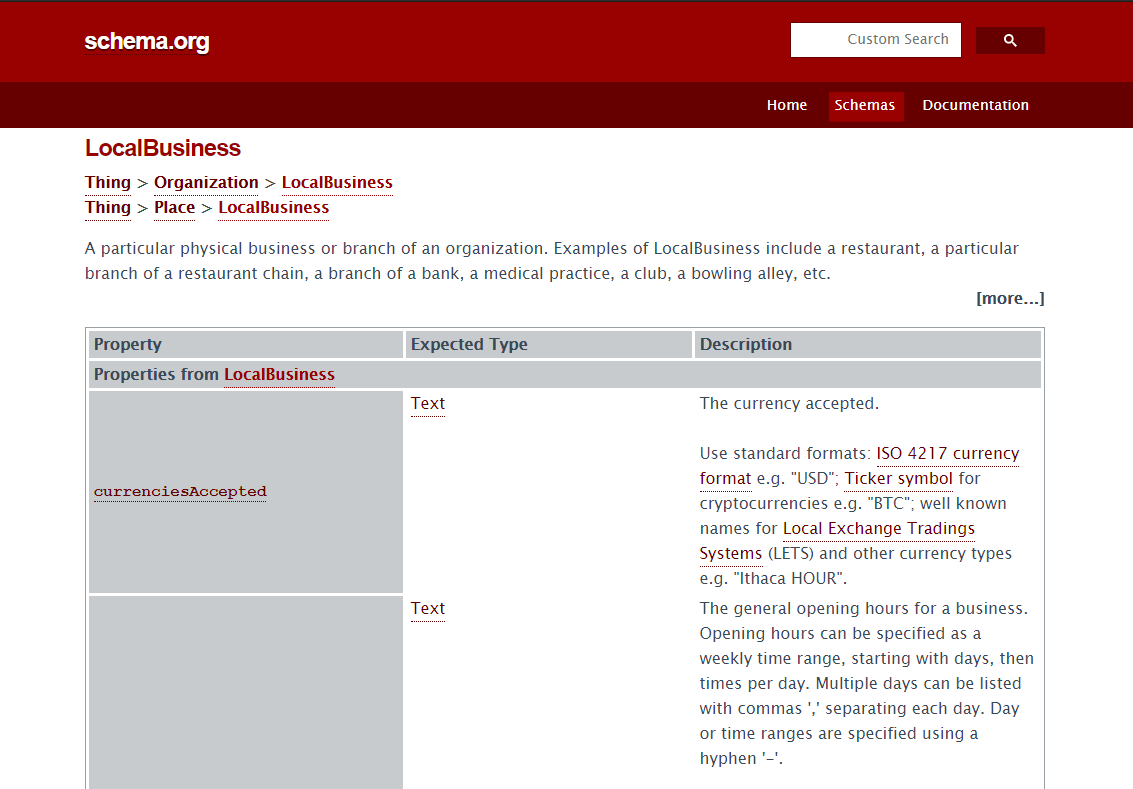Open the Properties from LocalBusiness link
The height and width of the screenshot is (789, 1133).
coord(279,374)
